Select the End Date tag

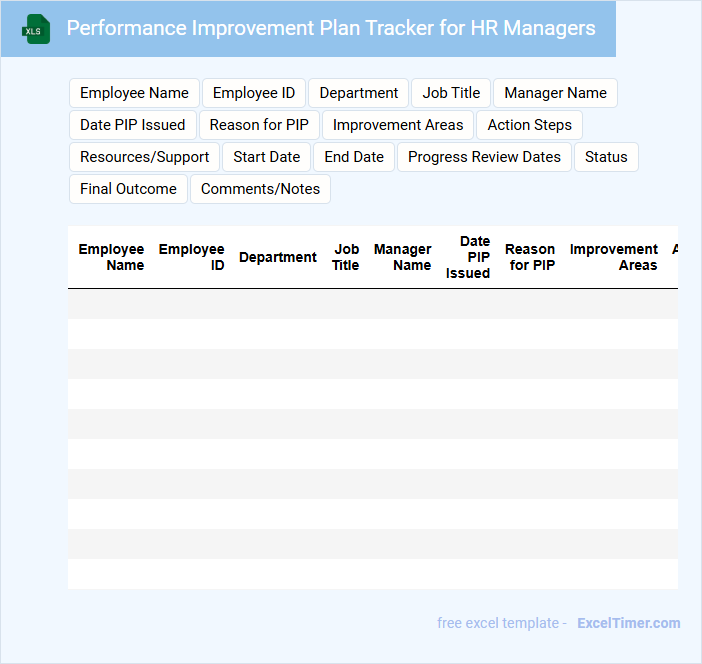point(354,157)
